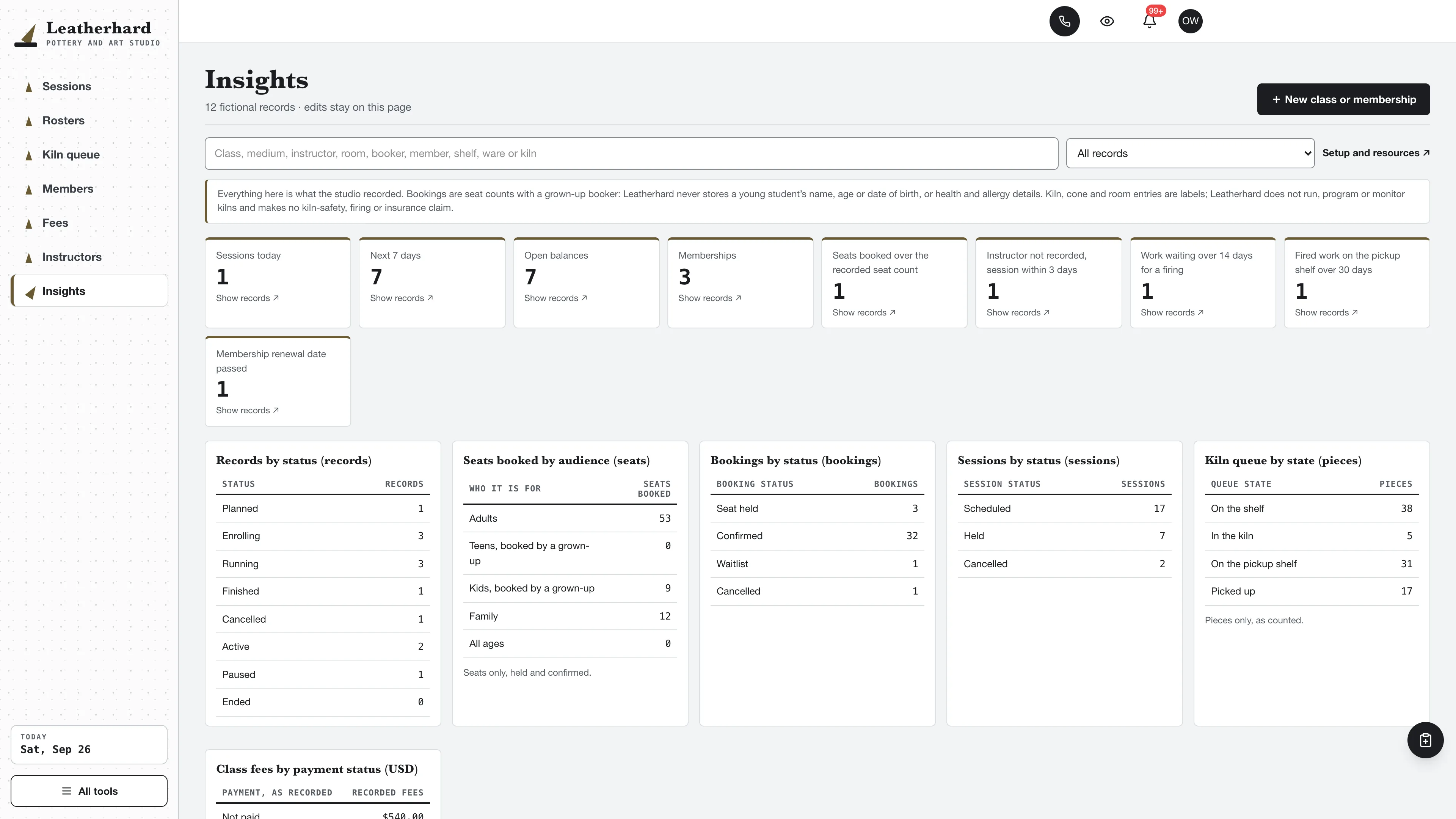Open the All records filter dropdown
The height and width of the screenshot is (819, 1456).
1190,153
